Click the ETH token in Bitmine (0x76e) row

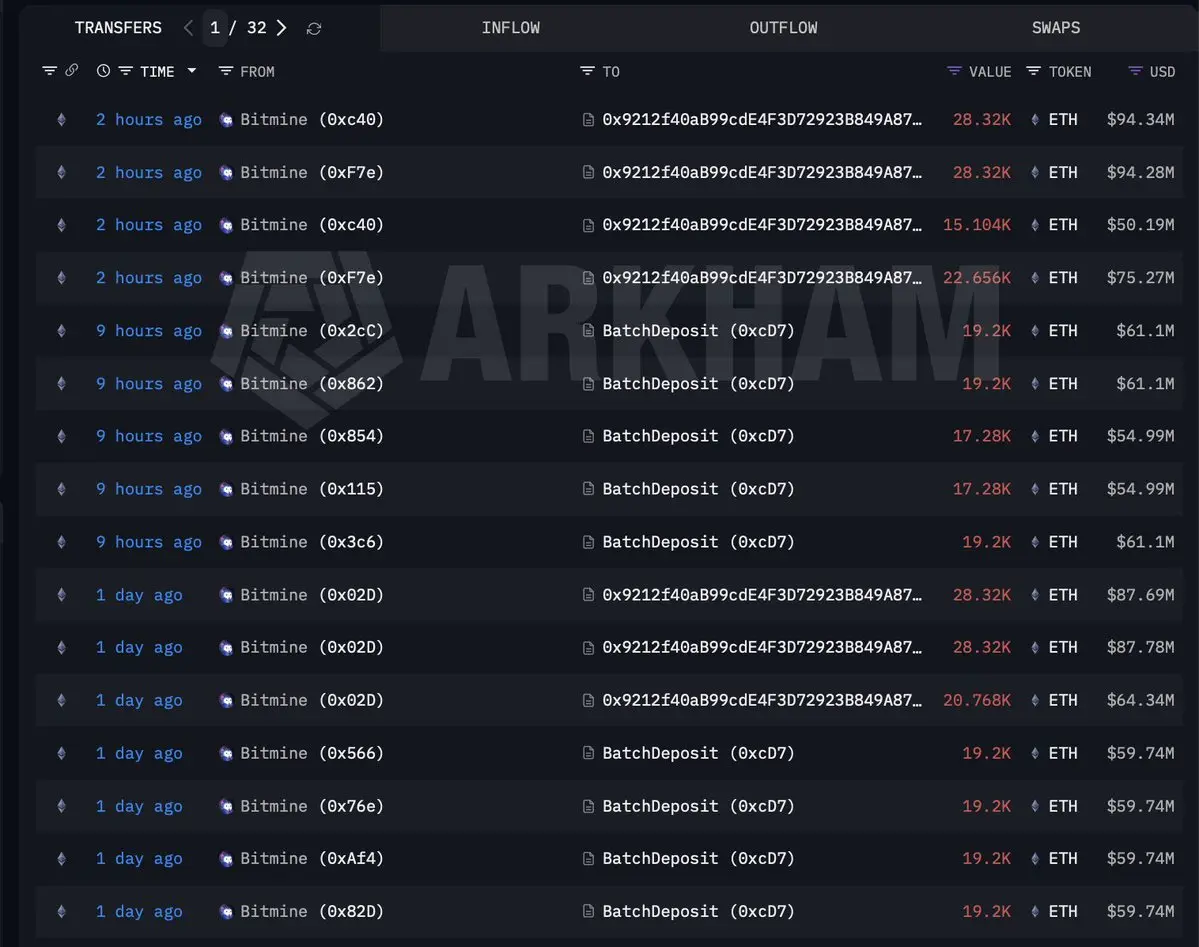tap(1055, 805)
